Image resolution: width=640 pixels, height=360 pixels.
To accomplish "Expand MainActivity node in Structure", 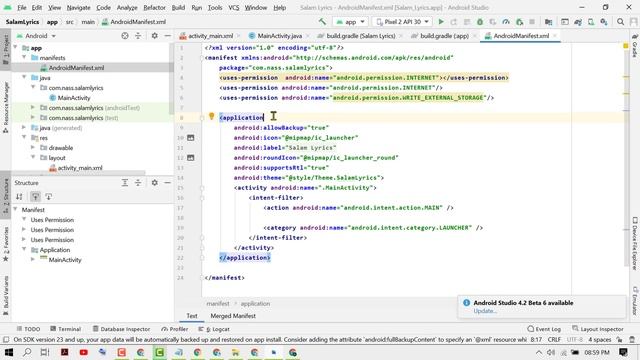I will click(33, 260).
